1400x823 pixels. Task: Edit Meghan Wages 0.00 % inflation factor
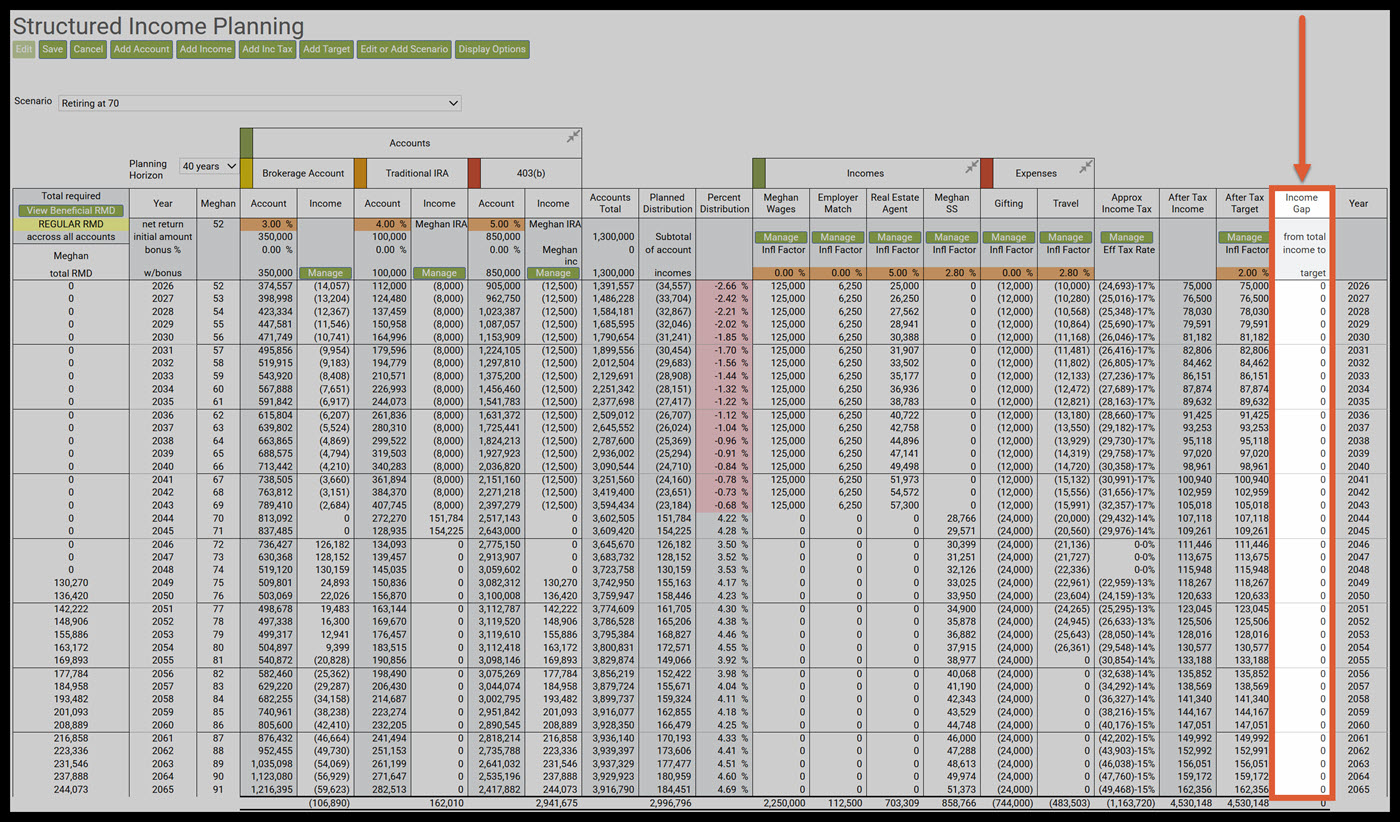[781, 272]
